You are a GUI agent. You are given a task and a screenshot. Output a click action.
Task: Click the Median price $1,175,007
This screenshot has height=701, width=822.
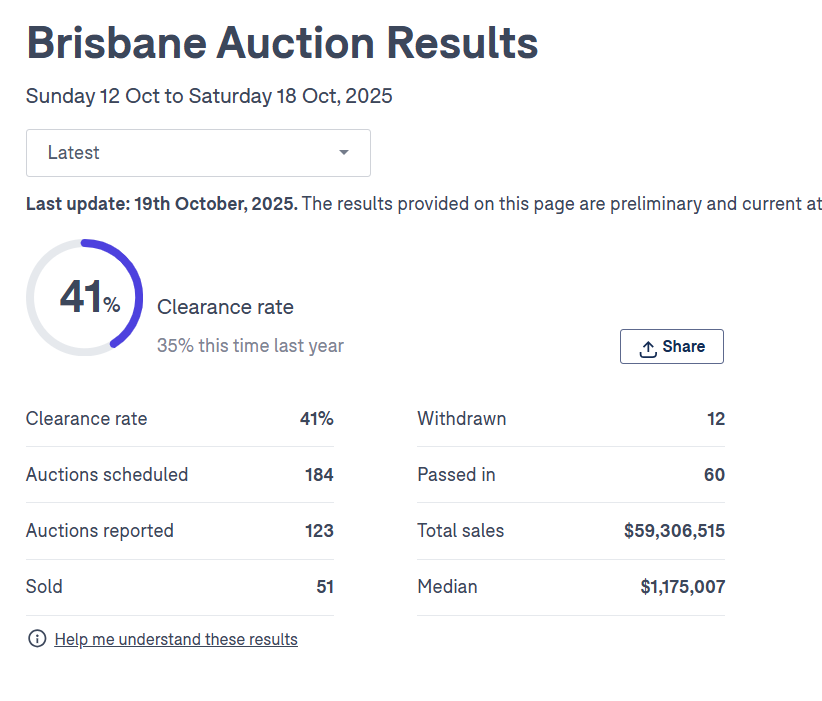tap(682, 587)
